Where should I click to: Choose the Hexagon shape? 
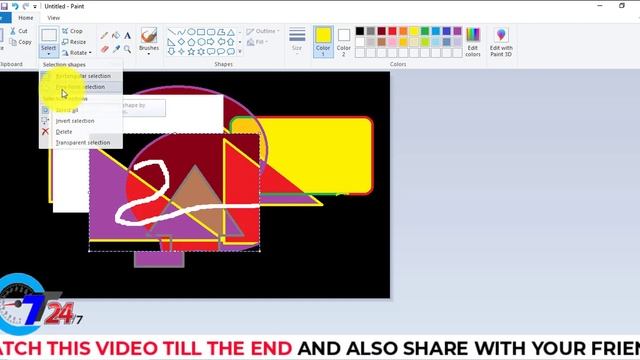[201, 42]
